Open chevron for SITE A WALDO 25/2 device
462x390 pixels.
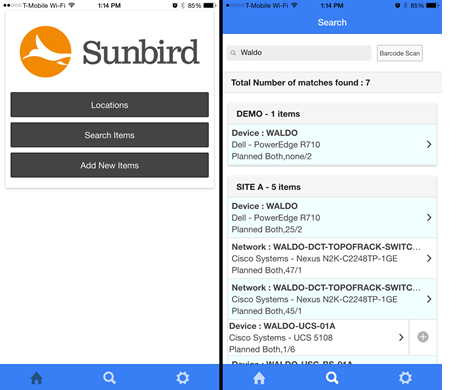point(429,218)
